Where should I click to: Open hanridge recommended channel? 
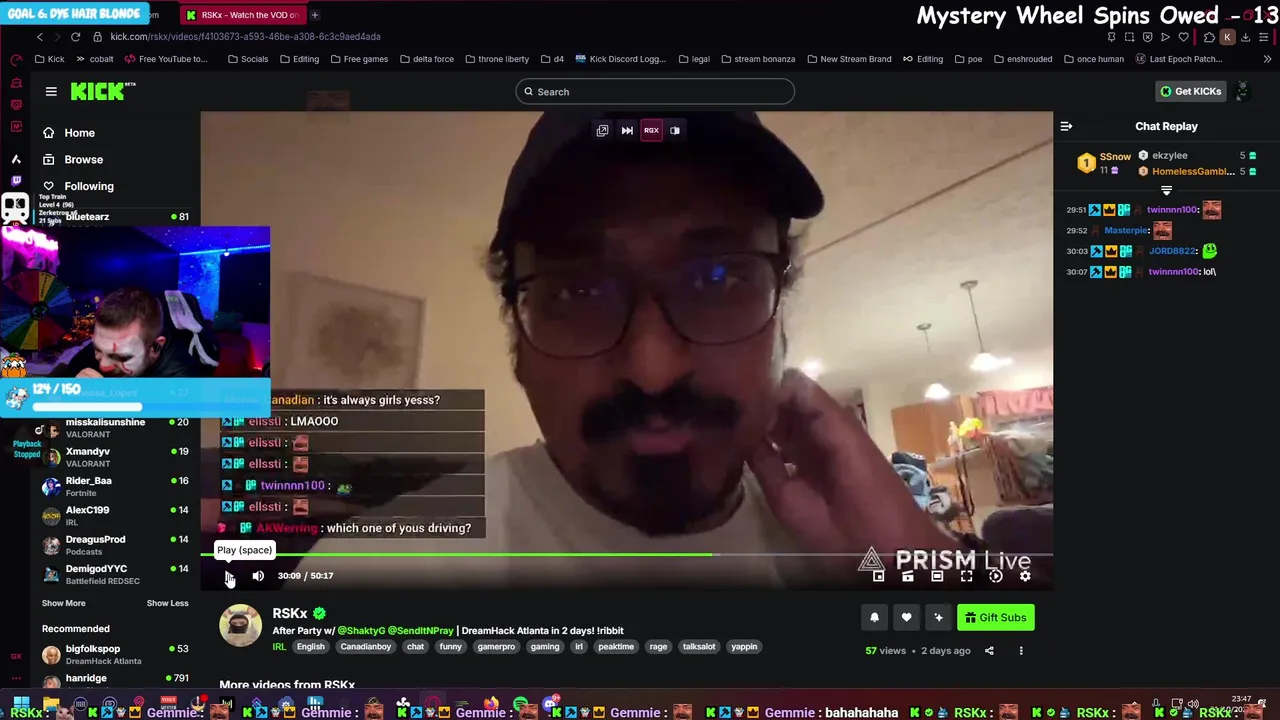pos(115,683)
